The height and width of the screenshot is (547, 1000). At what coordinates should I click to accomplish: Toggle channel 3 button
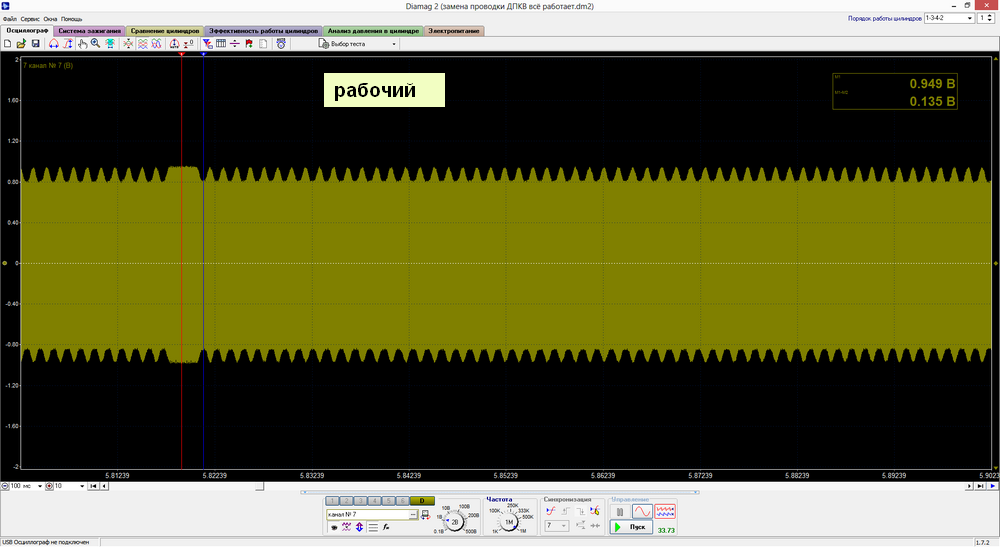[x=360, y=501]
